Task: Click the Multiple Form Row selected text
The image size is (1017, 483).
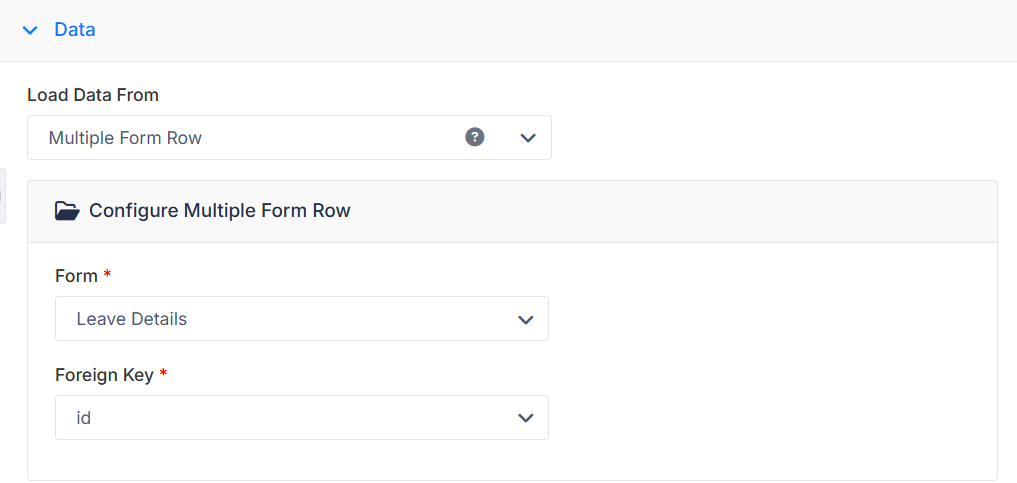Action: pyautogui.click(x=125, y=138)
